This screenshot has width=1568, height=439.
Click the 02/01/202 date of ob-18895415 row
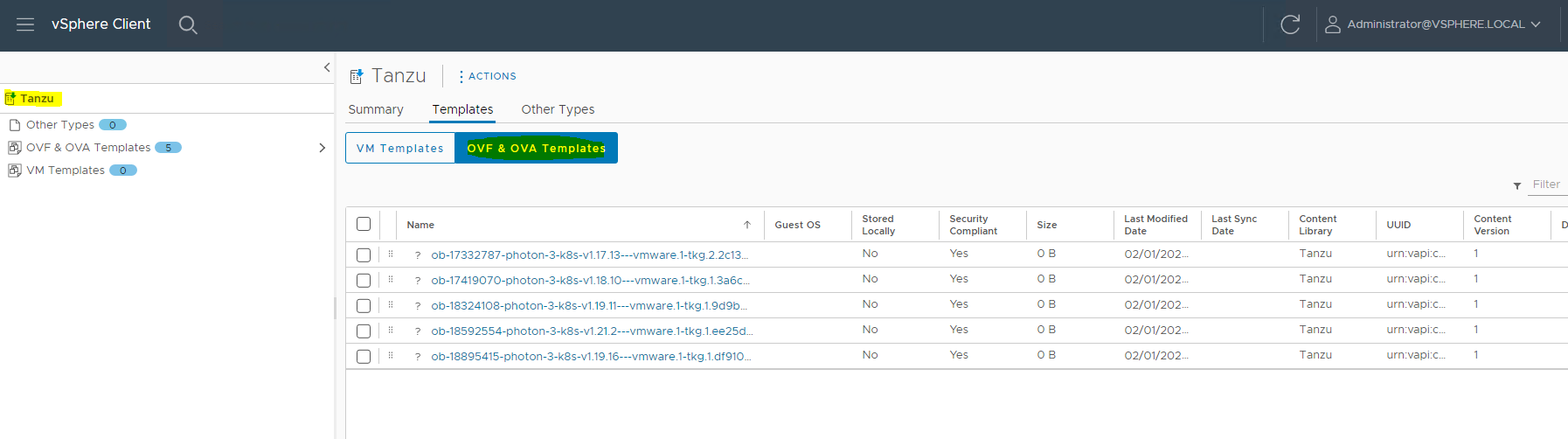[x=1156, y=356]
